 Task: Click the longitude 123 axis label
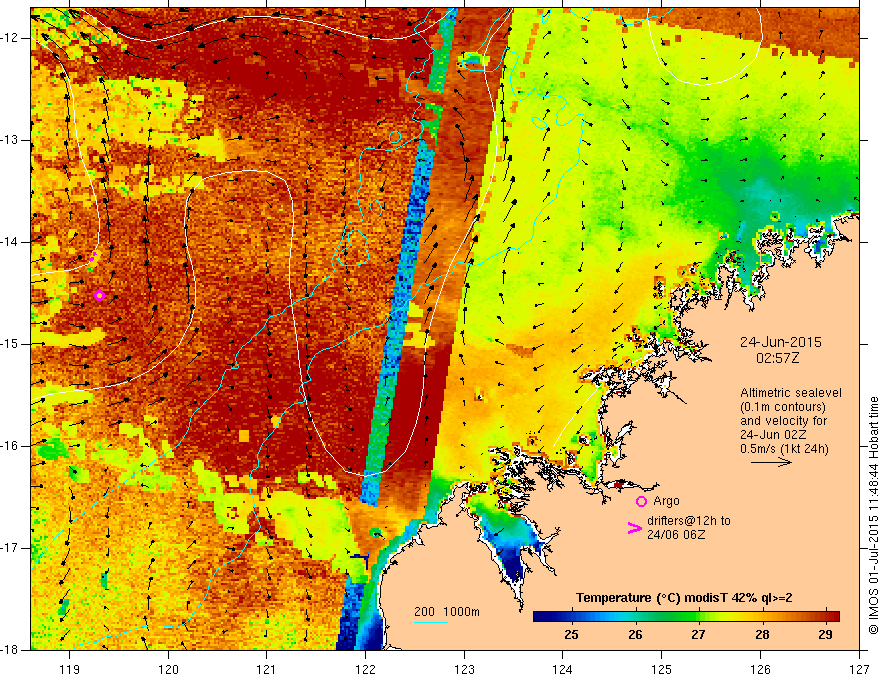464,669
